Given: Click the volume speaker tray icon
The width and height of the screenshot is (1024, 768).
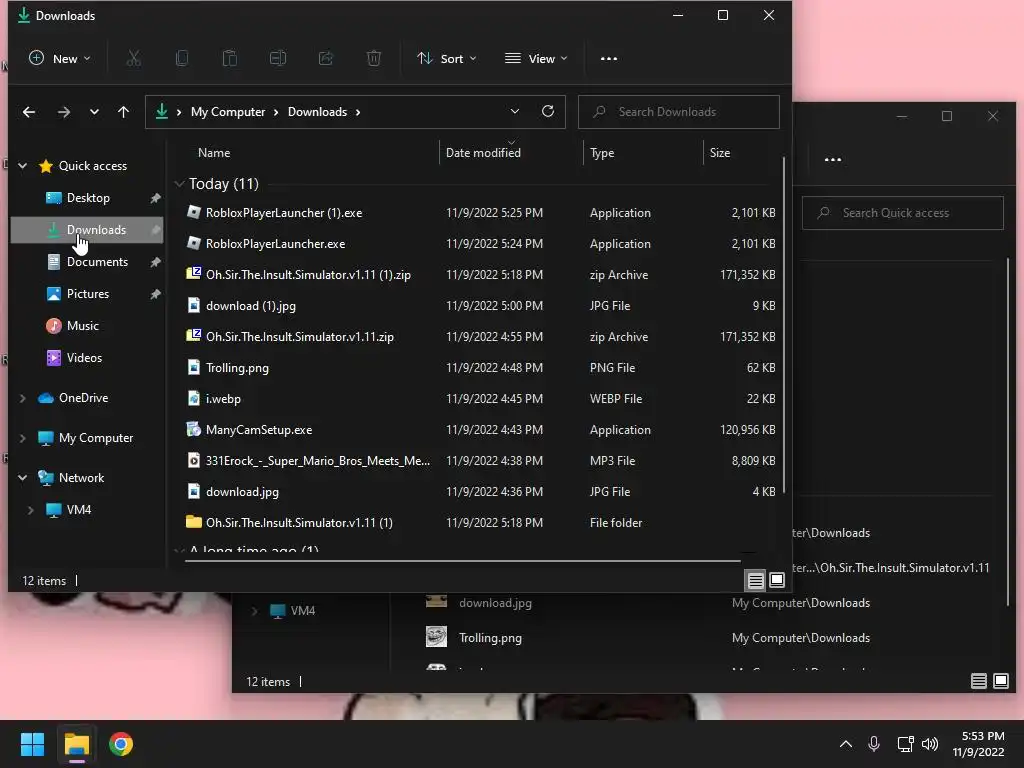Looking at the screenshot, I should tap(930, 744).
